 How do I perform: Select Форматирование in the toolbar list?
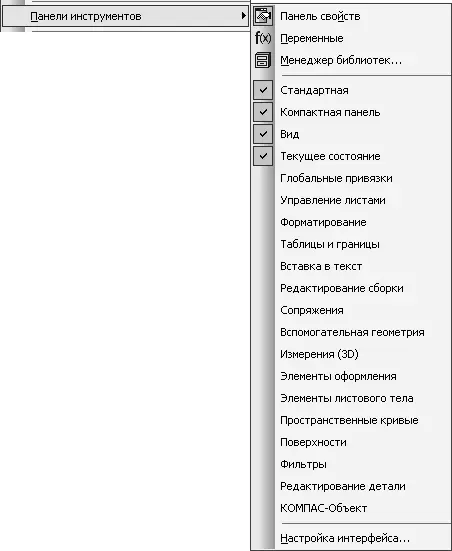click(x=351, y=222)
